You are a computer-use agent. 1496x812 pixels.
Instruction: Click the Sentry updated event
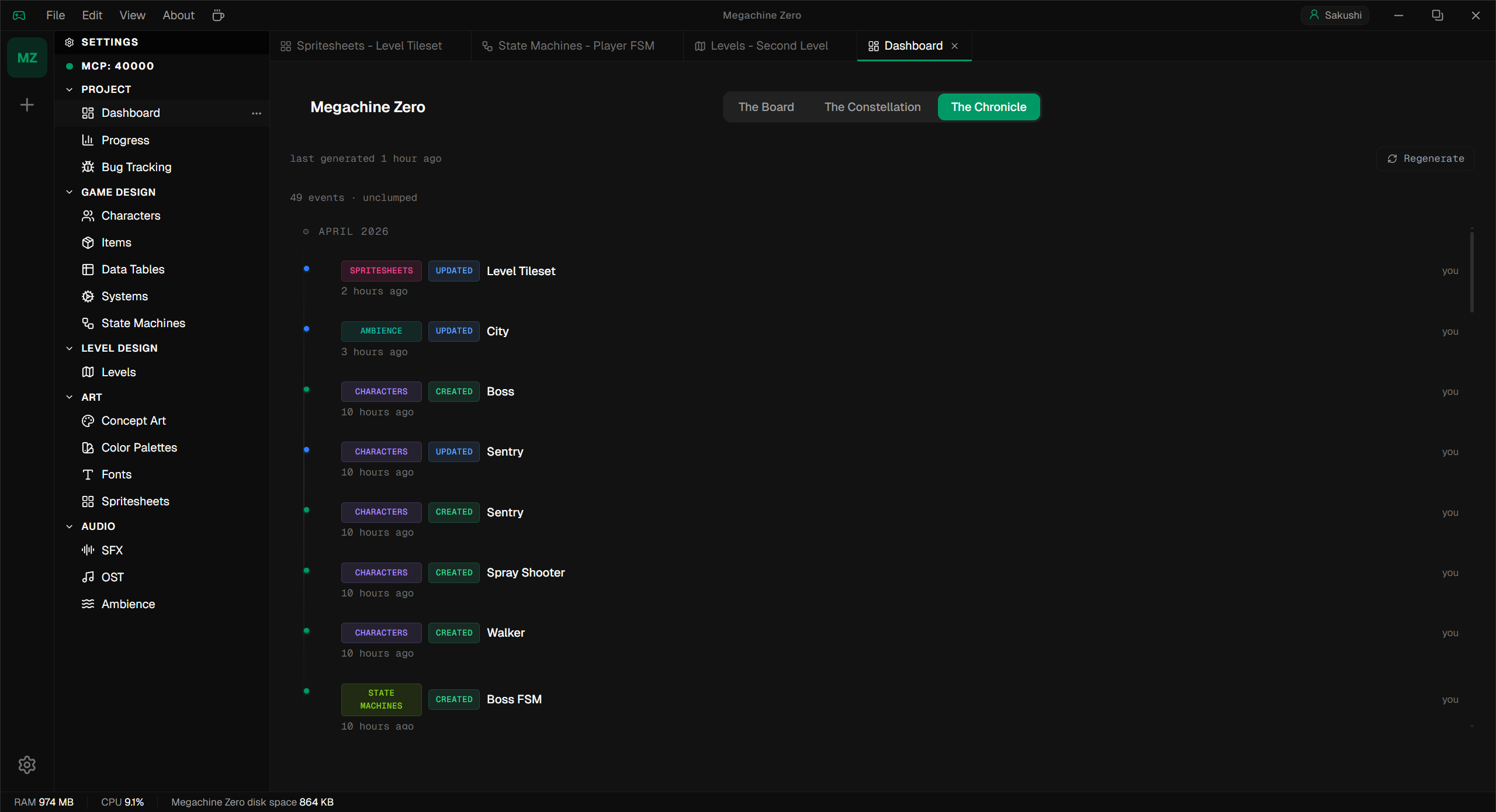point(505,452)
